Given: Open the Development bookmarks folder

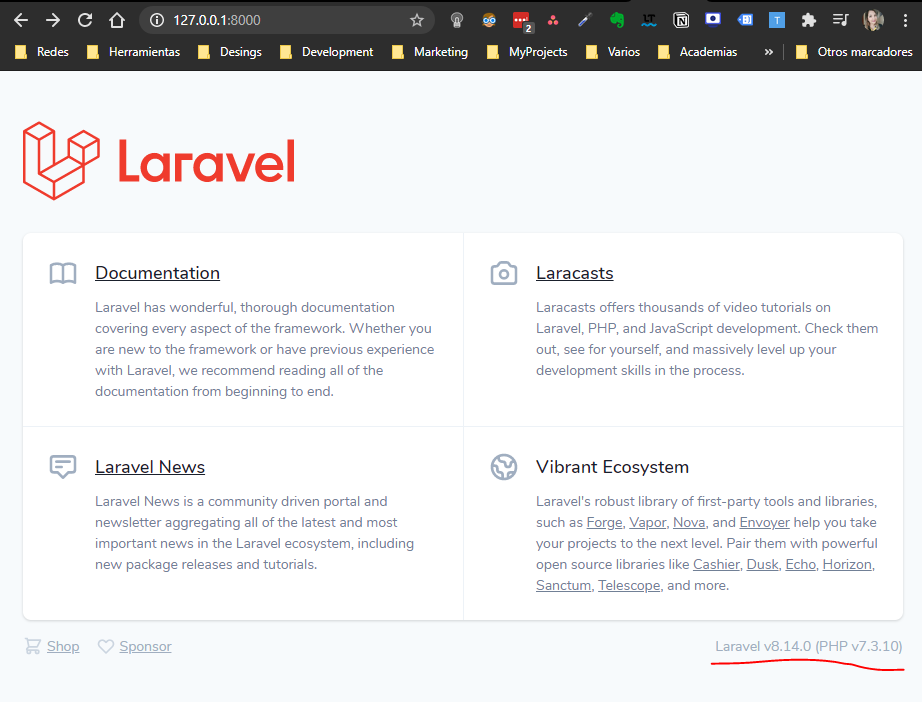Looking at the screenshot, I should click(x=326, y=52).
